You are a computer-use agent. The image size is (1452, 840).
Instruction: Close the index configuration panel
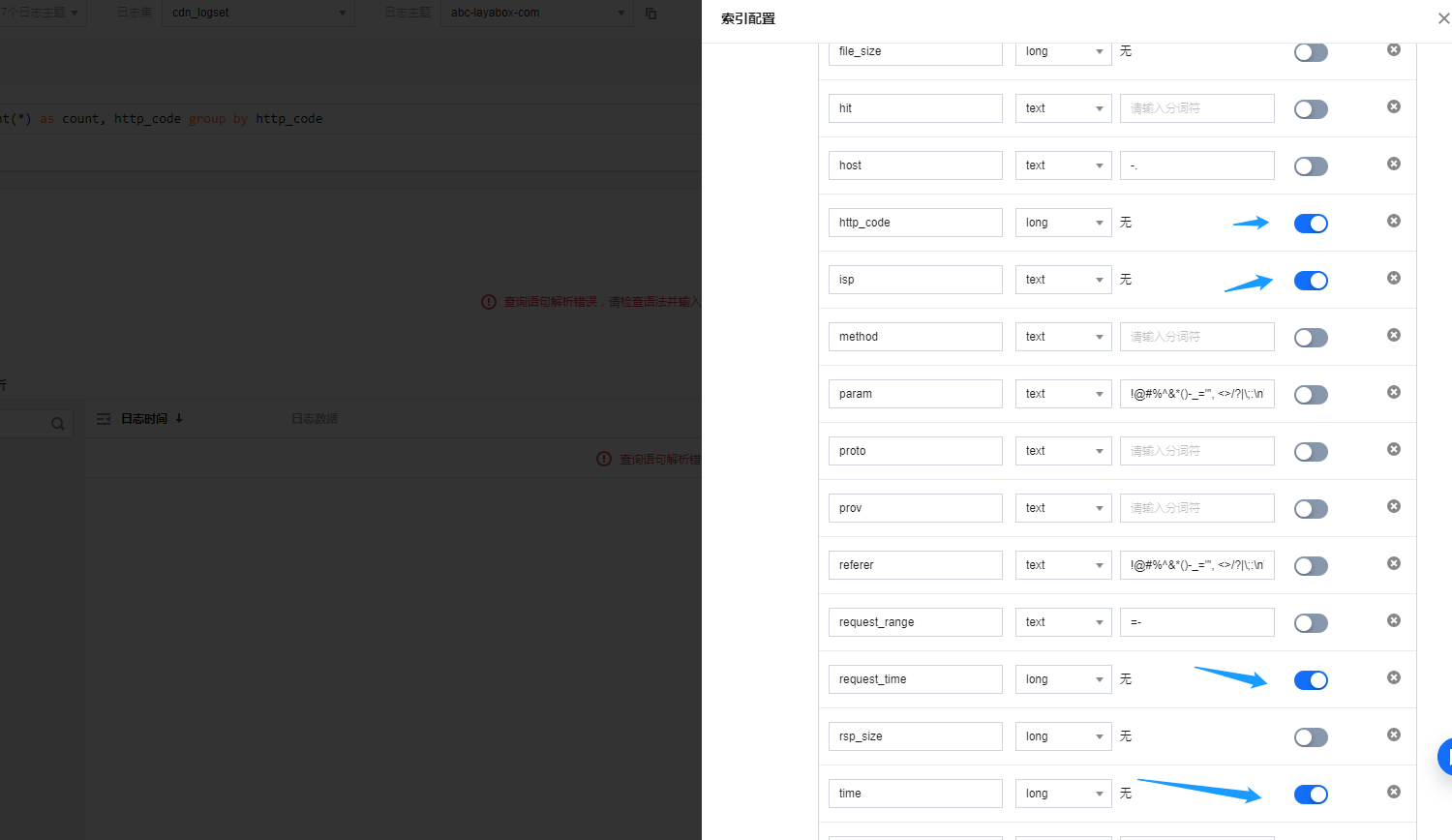[1443, 18]
